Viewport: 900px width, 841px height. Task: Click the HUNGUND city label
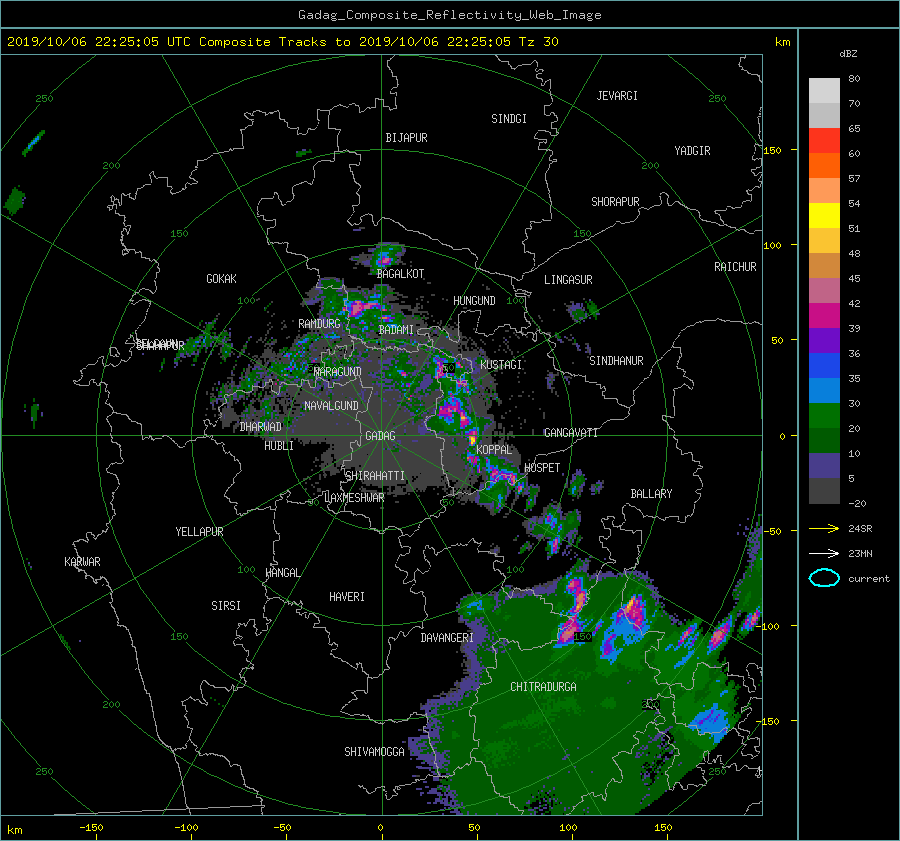pyautogui.click(x=474, y=300)
